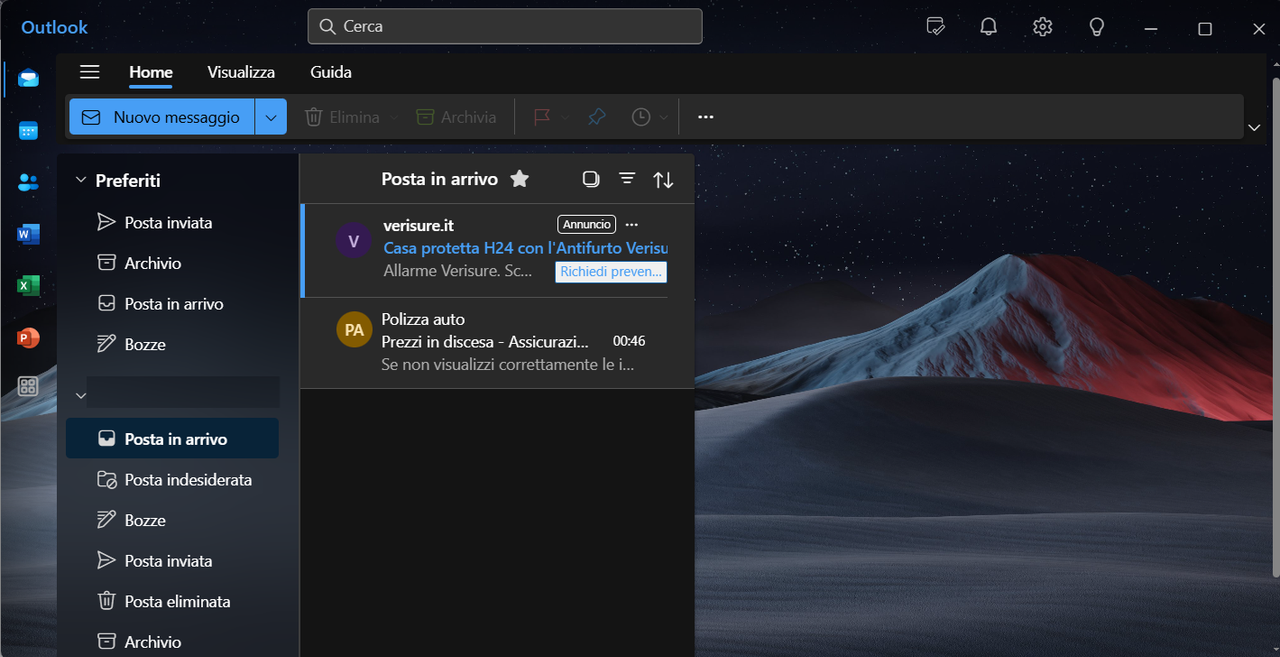Click the PA avatar of Polizza auto
Screen dimensions: 1280x657
[354, 330]
